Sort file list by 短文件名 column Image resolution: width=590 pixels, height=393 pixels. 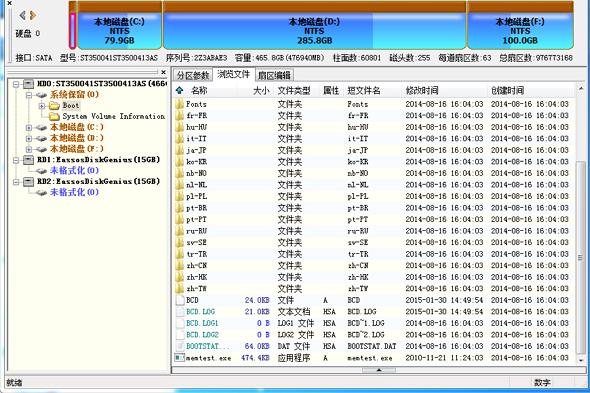point(363,90)
